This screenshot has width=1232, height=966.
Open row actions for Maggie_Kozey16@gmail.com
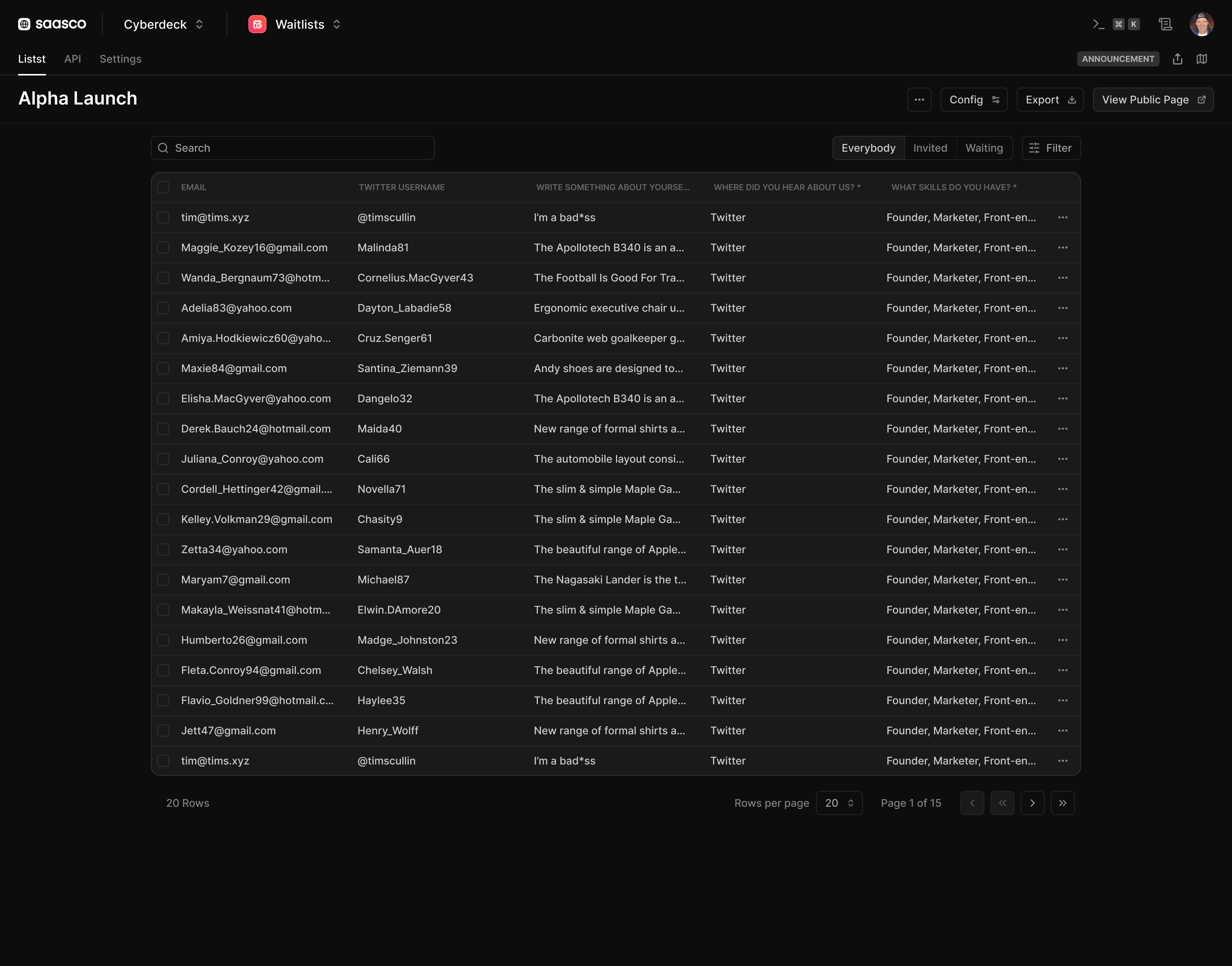[1063, 248]
